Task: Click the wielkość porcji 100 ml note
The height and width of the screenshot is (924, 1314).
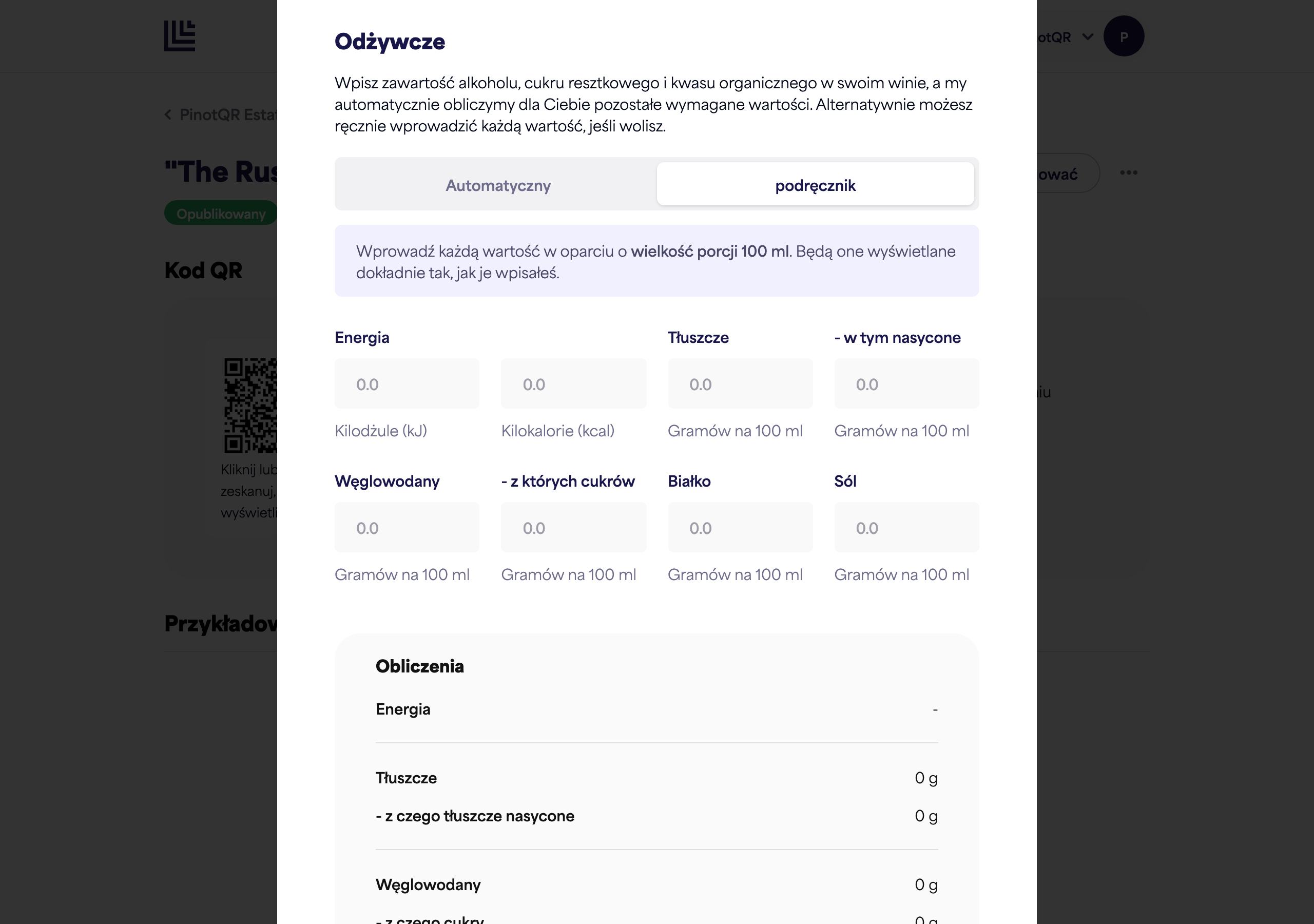Action: pyautogui.click(x=710, y=251)
